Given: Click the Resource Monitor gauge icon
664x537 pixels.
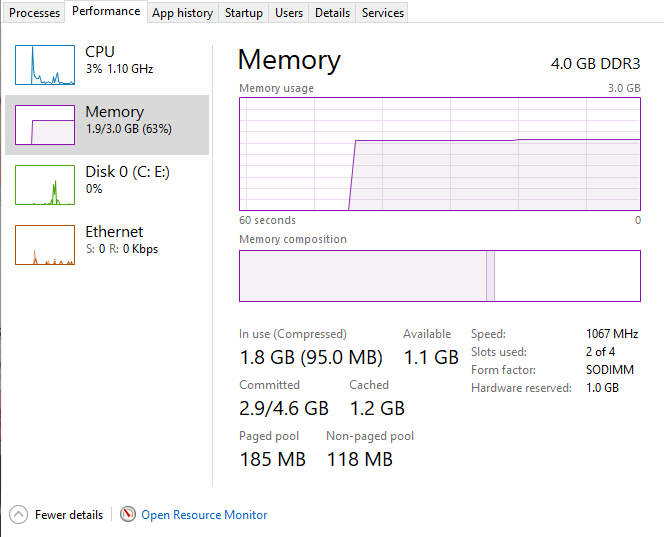Looking at the screenshot, I should click(x=128, y=515).
